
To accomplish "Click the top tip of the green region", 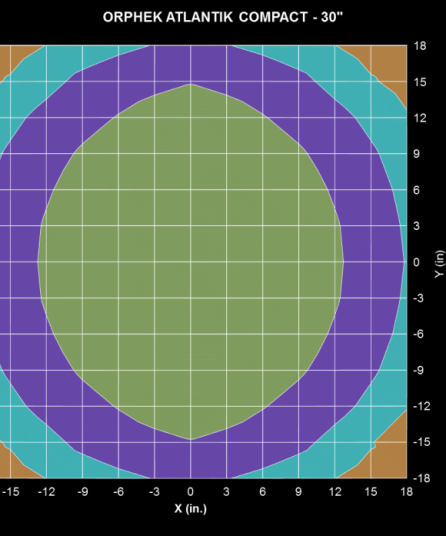I will point(190,85).
